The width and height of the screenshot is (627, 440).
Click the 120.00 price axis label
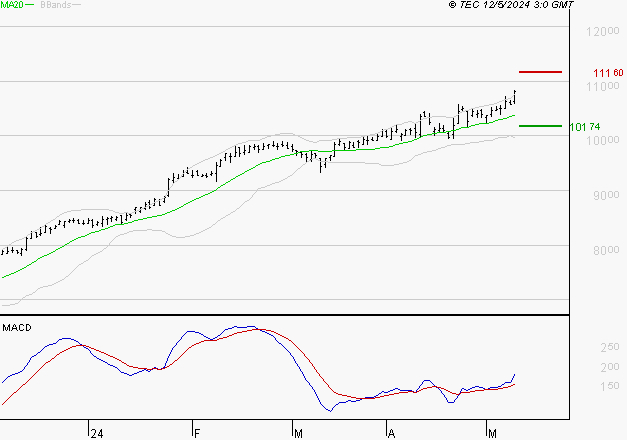click(x=603, y=31)
